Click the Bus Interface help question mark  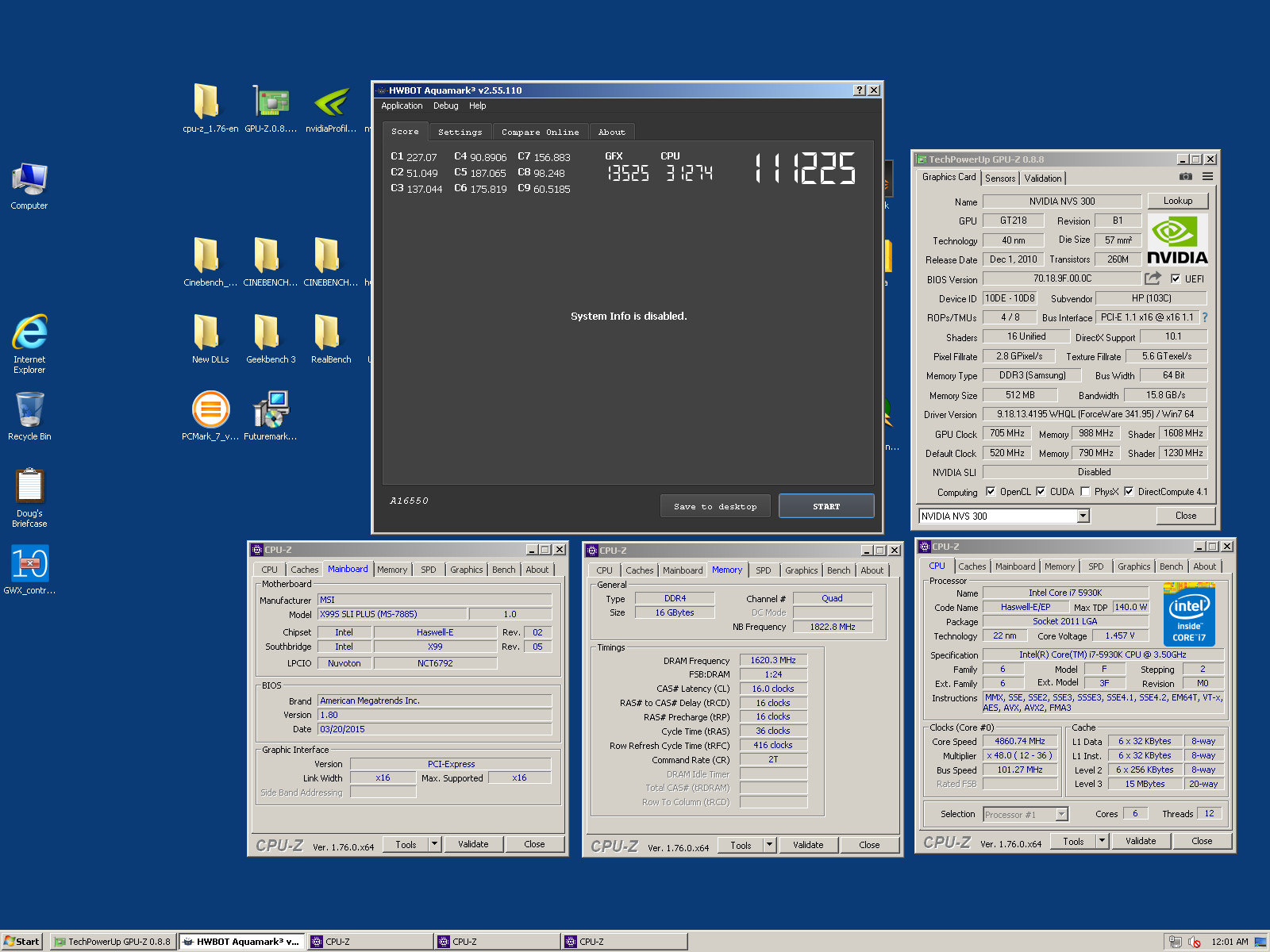[1205, 317]
